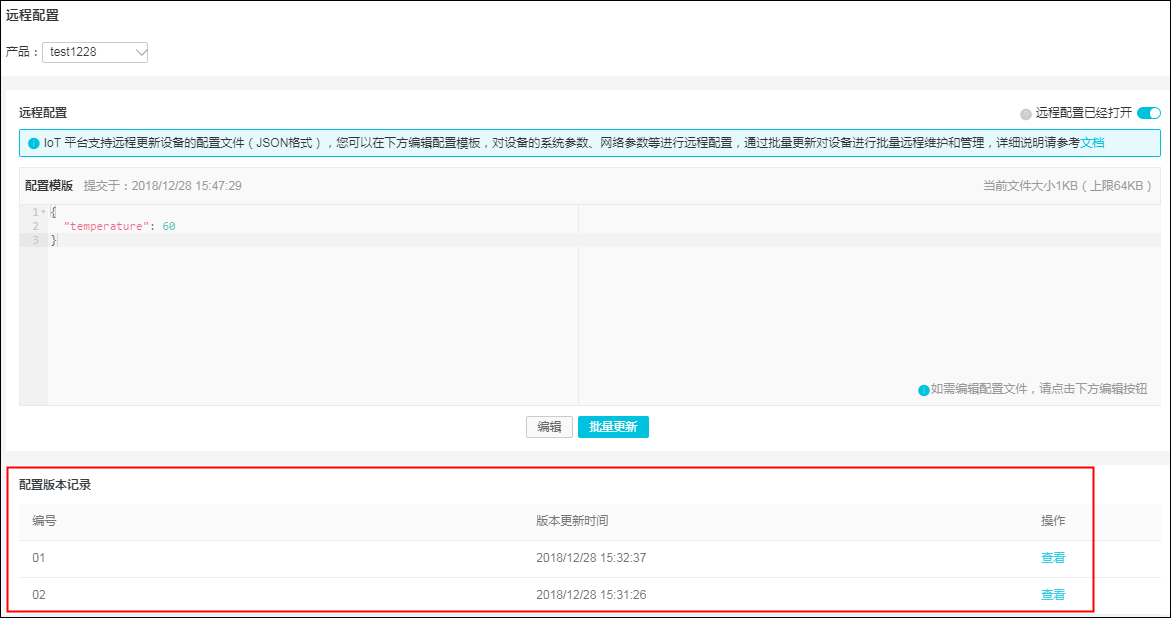Click the submission time 2018/12/28 15:47:29
Screen dimensions: 1171x618
point(187,186)
